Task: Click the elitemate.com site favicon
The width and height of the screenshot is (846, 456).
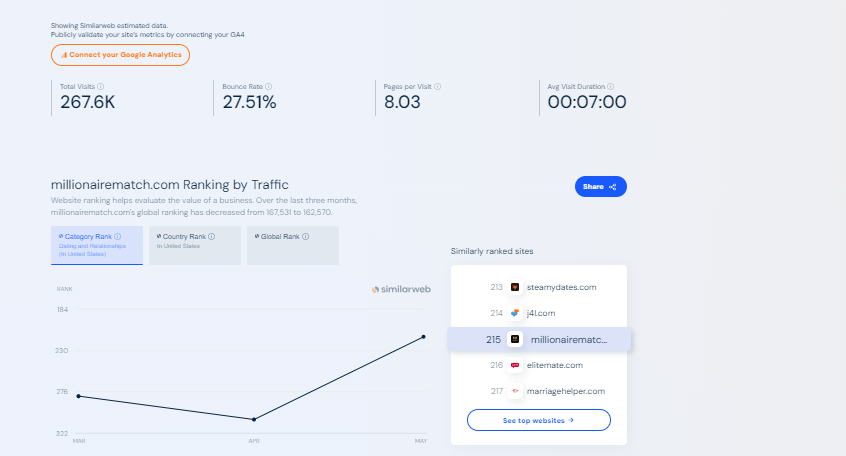Action: tap(515, 366)
